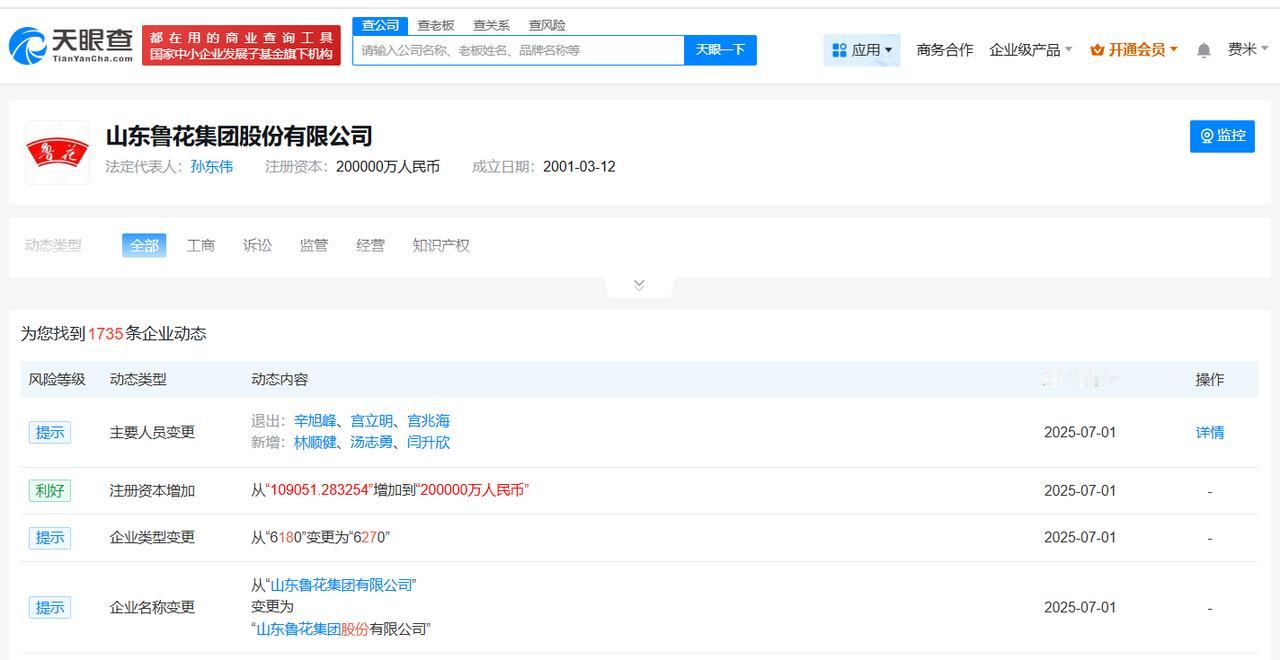This screenshot has width=1280, height=660.
Task: Select the 查公司 search tab
Action: (380, 25)
